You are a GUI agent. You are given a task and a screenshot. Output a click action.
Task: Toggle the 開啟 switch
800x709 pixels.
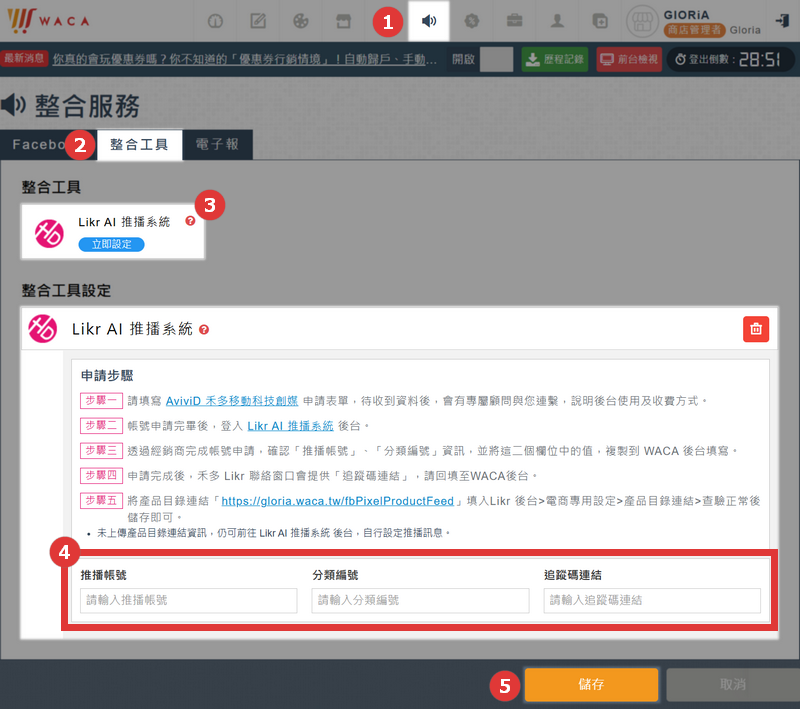[x=496, y=59]
